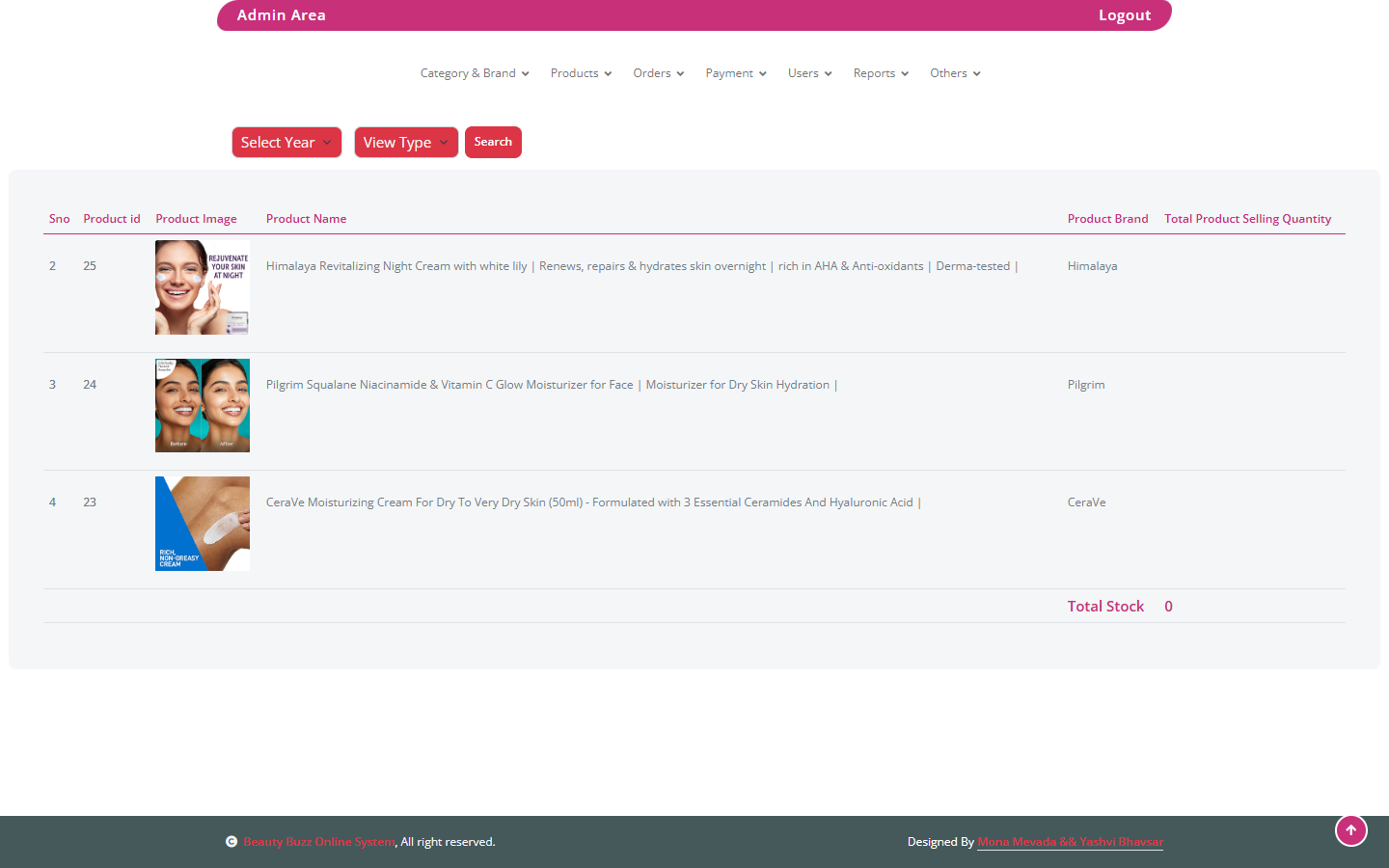The image size is (1389, 868).
Task: Expand the Category & Brand menu
Action: pos(475,73)
